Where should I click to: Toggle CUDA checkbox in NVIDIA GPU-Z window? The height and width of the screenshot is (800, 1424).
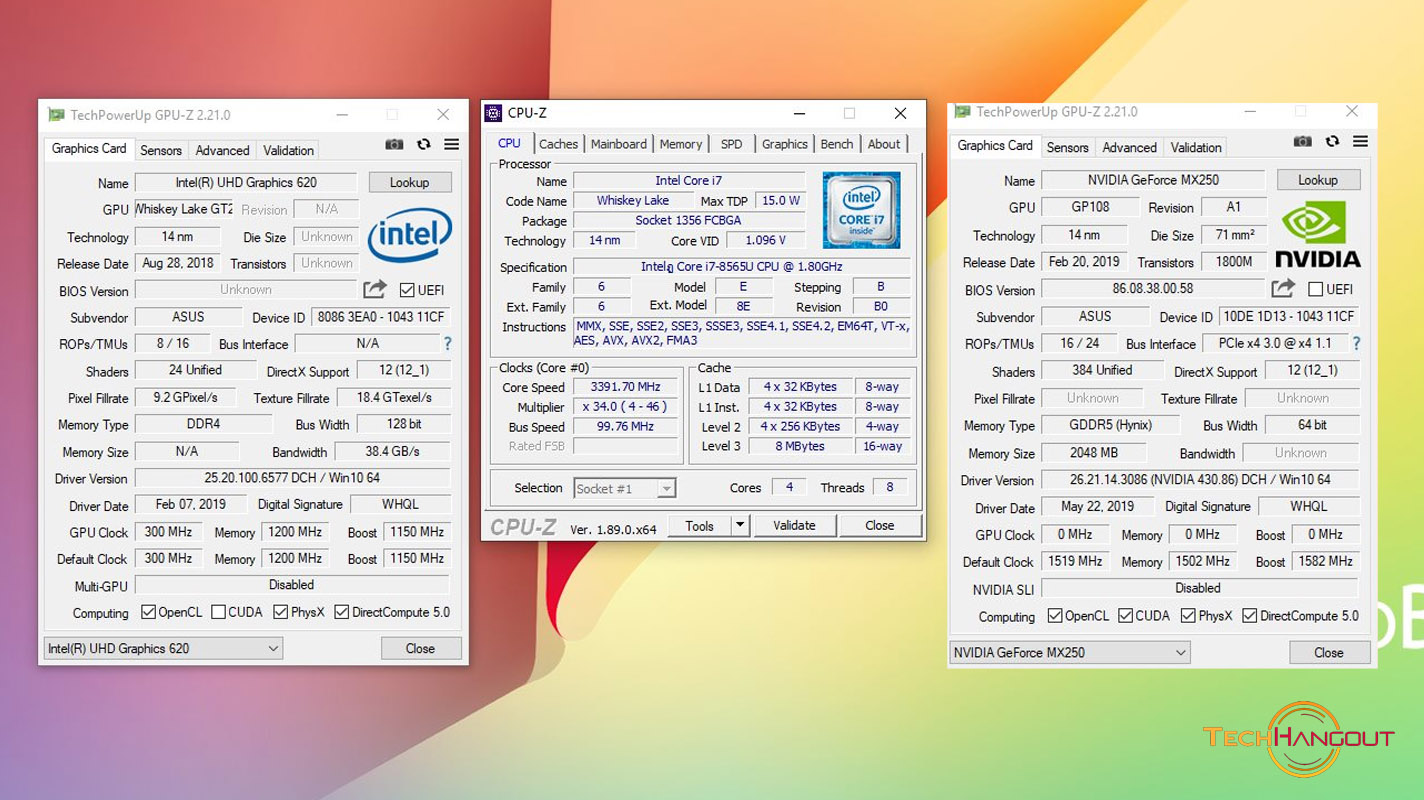(1125, 616)
